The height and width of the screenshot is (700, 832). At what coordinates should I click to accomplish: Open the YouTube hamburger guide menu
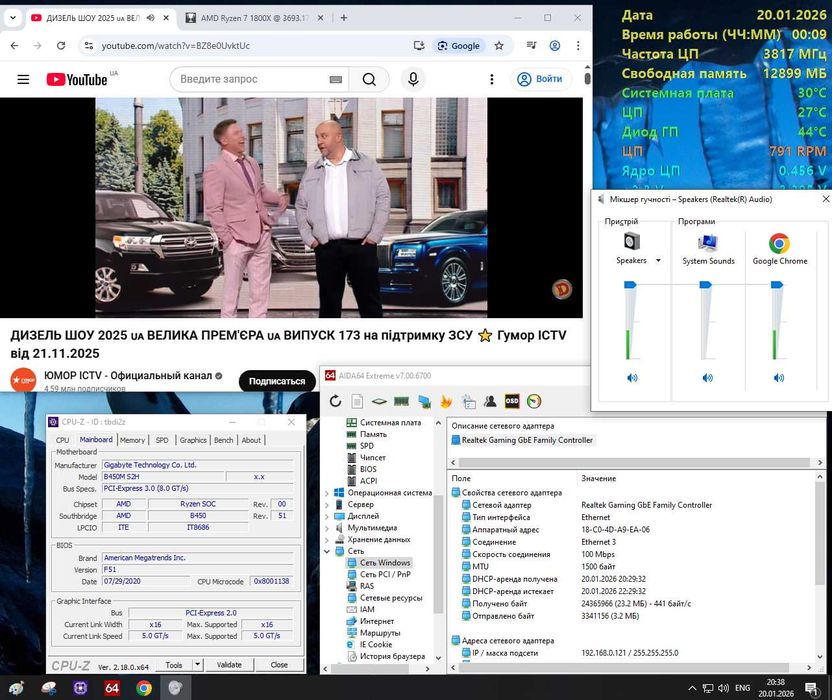(23, 79)
